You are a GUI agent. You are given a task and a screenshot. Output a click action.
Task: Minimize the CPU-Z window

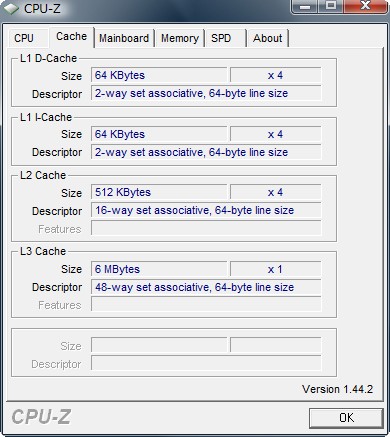(305, 6)
